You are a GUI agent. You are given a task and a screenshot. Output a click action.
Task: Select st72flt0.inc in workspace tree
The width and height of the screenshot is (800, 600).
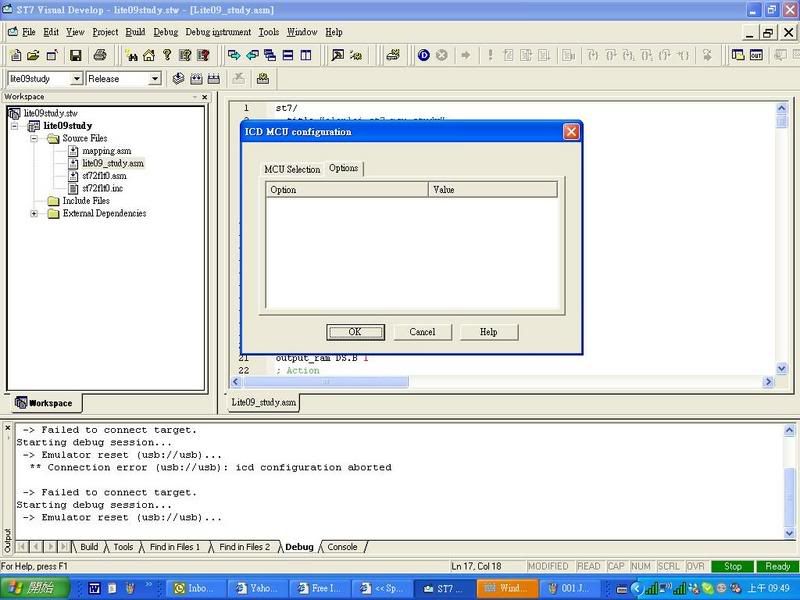103,188
